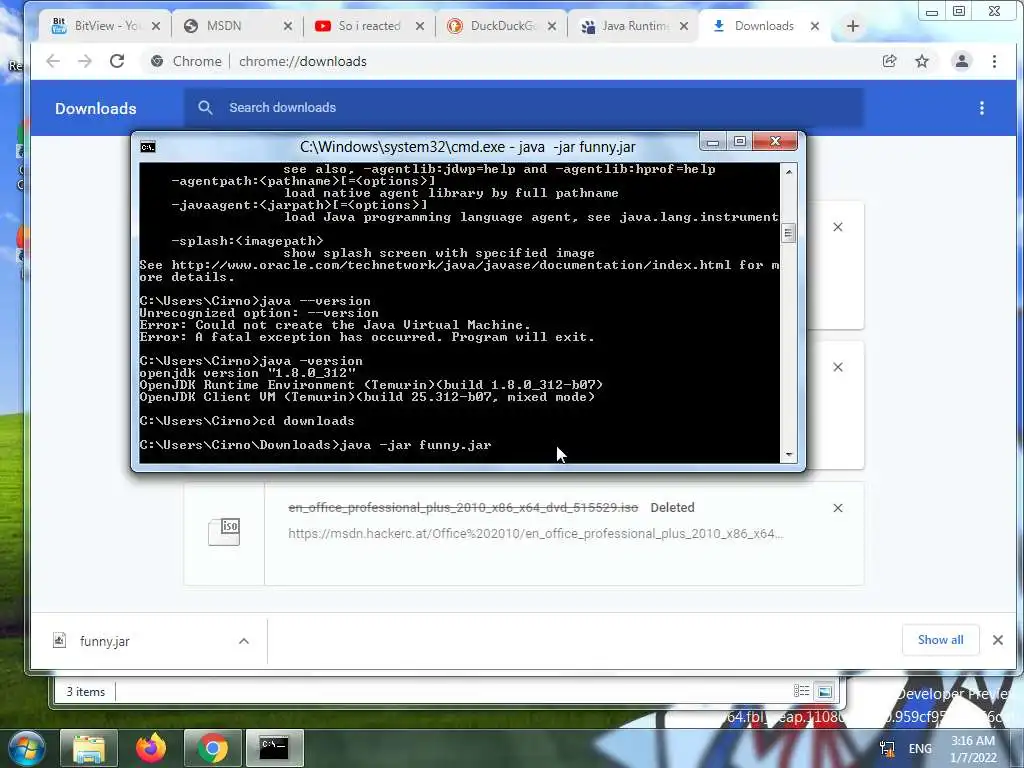Share this page icon in address bar

(x=889, y=61)
